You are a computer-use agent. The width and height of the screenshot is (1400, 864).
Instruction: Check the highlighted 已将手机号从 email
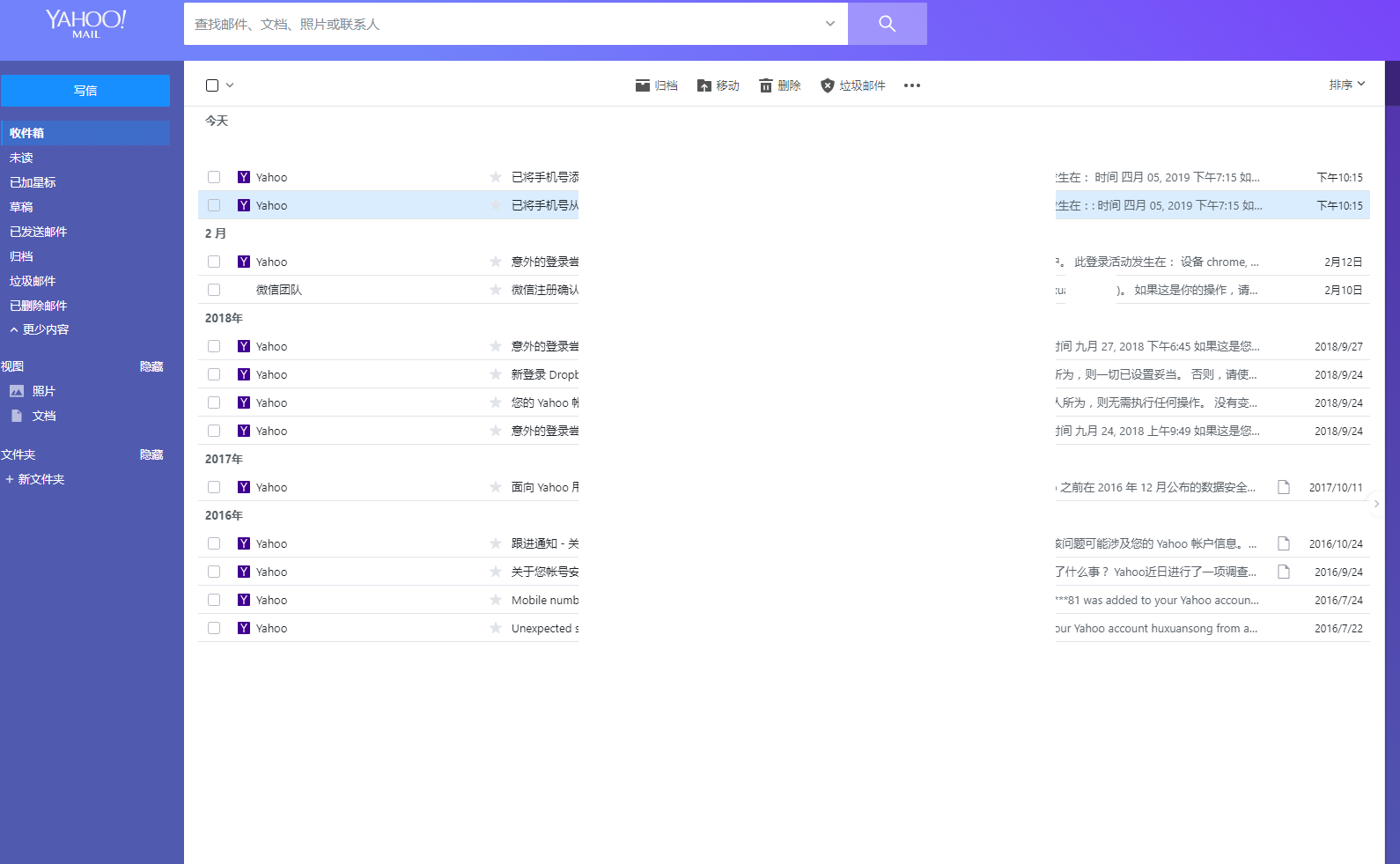214,205
